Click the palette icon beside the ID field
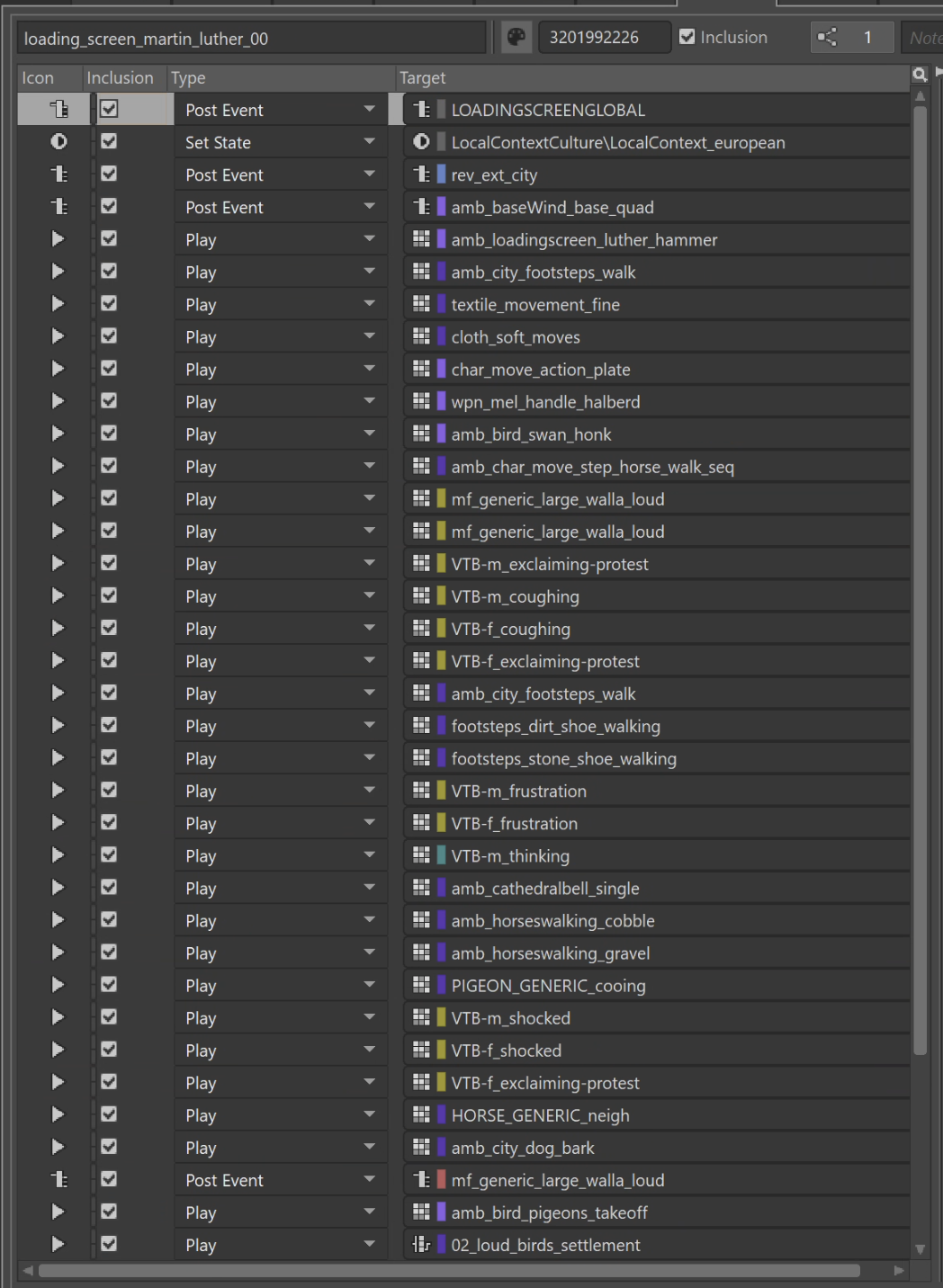This screenshot has width=943, height=1288. point(516,37)
